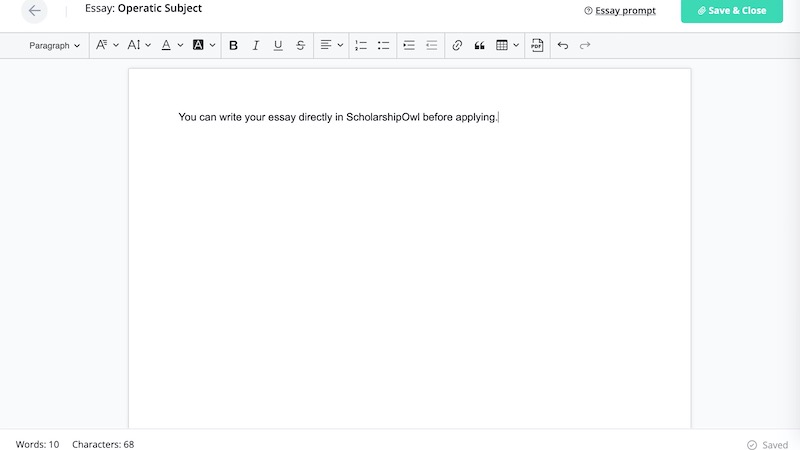
Task: Go back using the left arrow button
Action: [34, 11]
